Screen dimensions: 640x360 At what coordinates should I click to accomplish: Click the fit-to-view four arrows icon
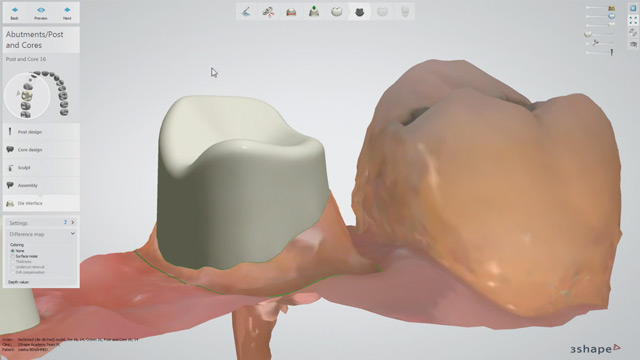(633, 20)
